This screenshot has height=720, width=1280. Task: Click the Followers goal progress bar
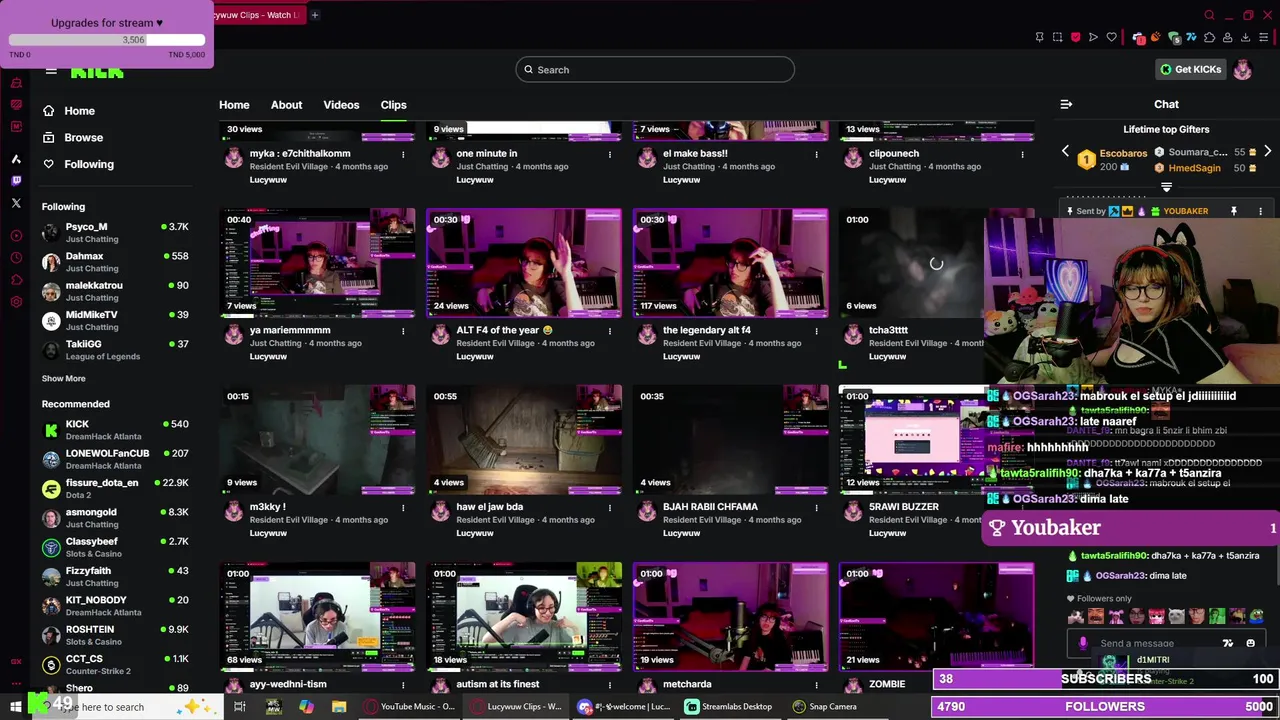pyautogui.click(x=1106, y=706)
